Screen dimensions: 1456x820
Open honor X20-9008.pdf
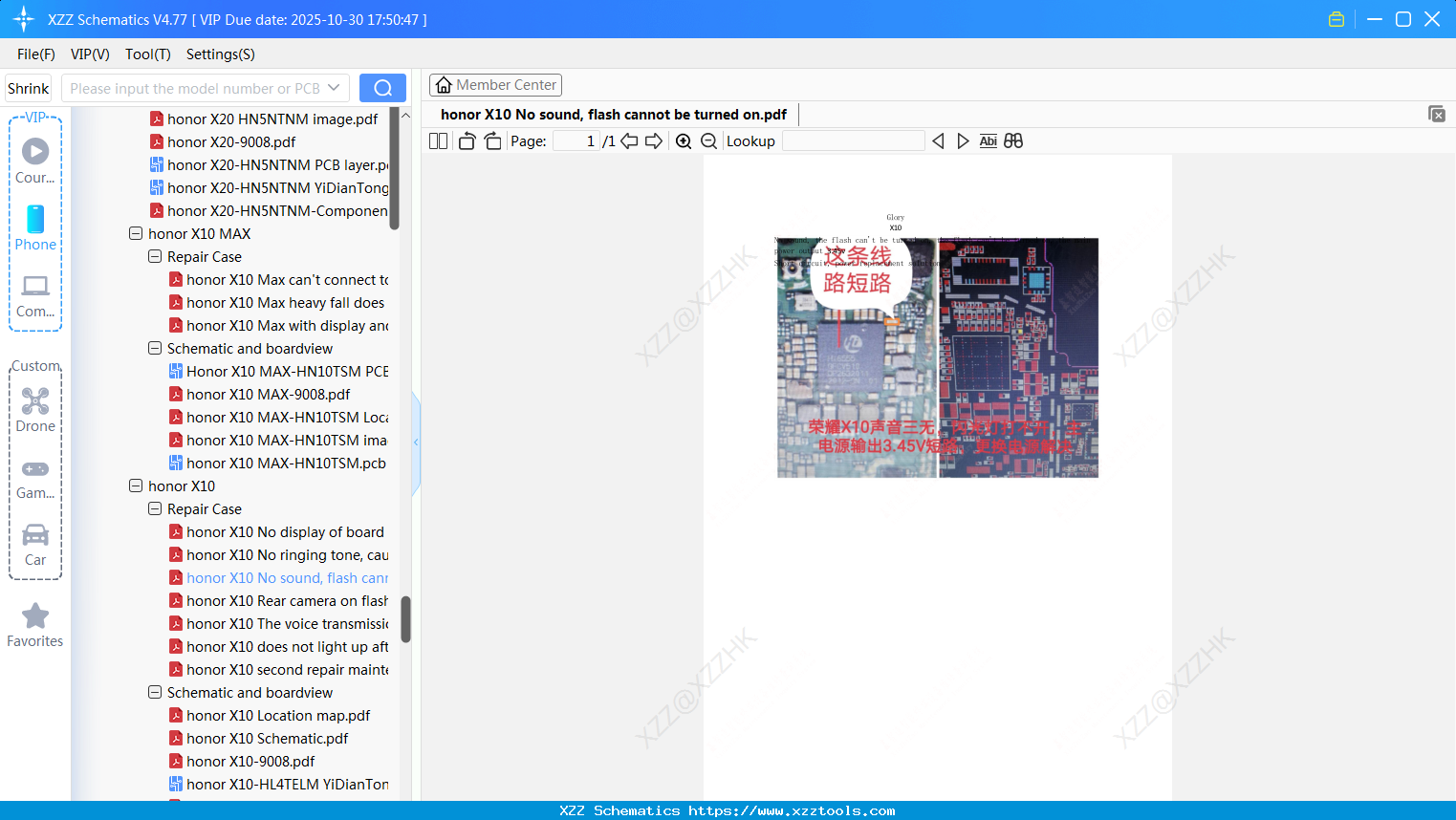coord(231,141)
